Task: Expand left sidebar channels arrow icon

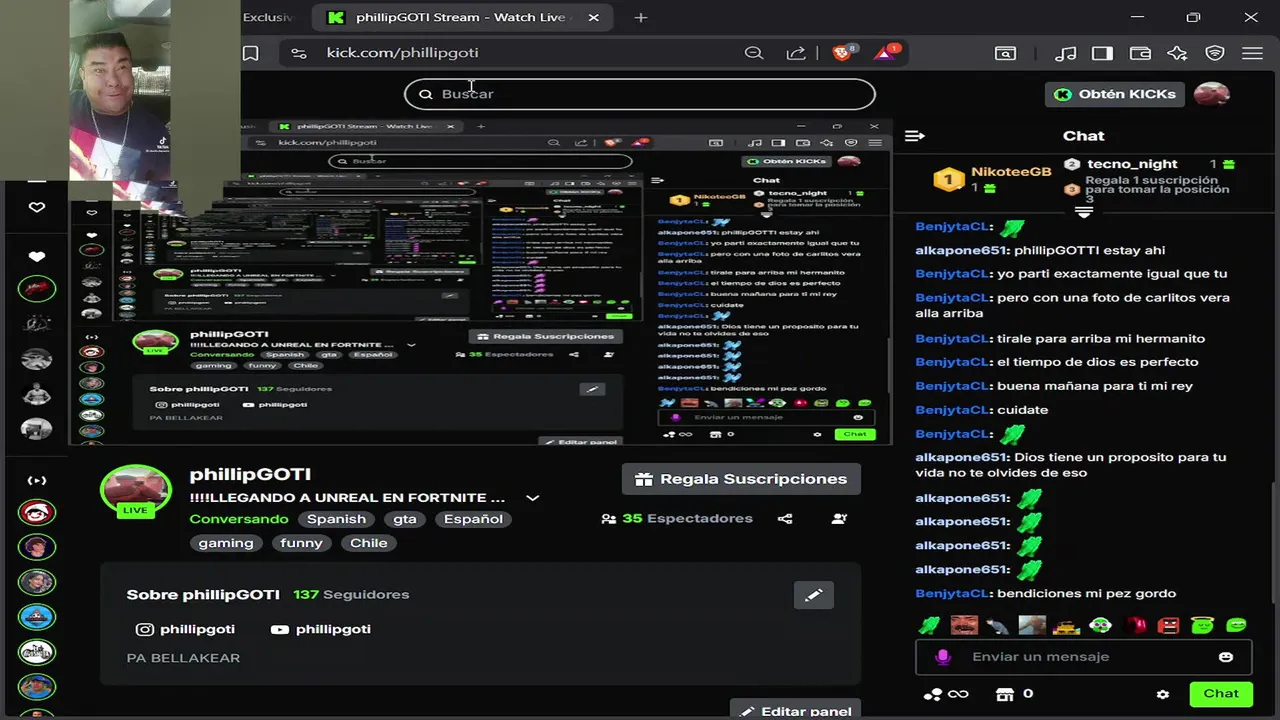Action: coord(37,481)
